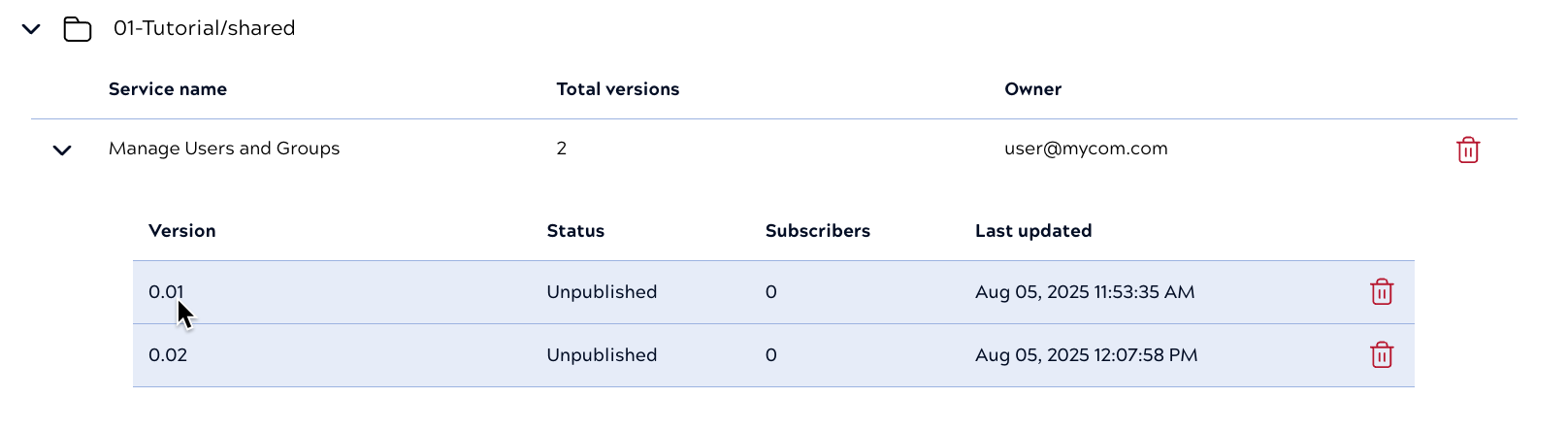Click the Last updated column header
This screenshot has width=1568, height=431.
[x=1033, y=231]
